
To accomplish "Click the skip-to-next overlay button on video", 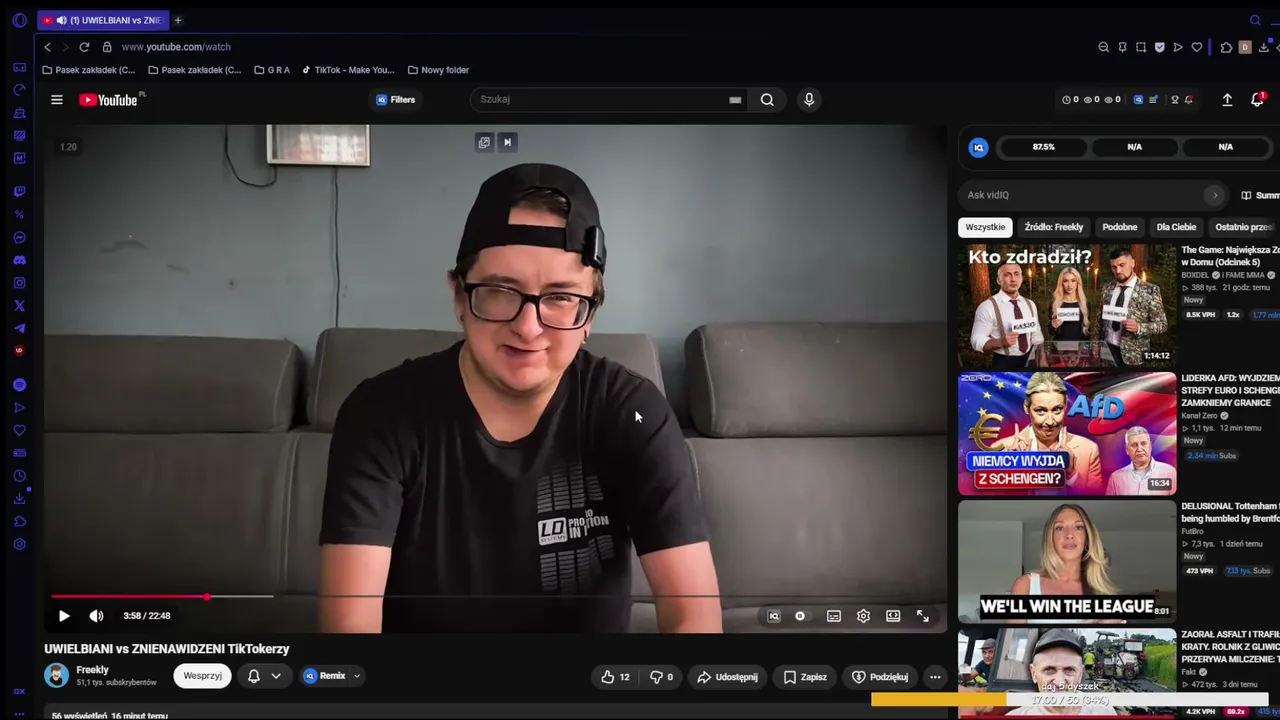I will pyautogui.click(x=507, y=142).
